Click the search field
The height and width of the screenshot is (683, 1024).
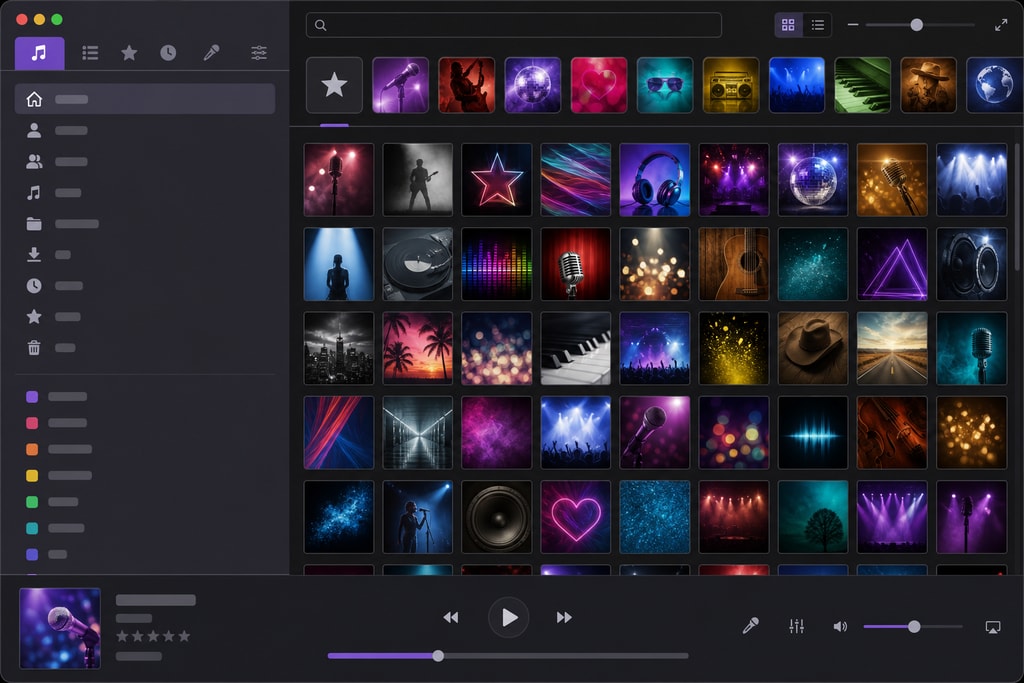[x=513, y=25]
